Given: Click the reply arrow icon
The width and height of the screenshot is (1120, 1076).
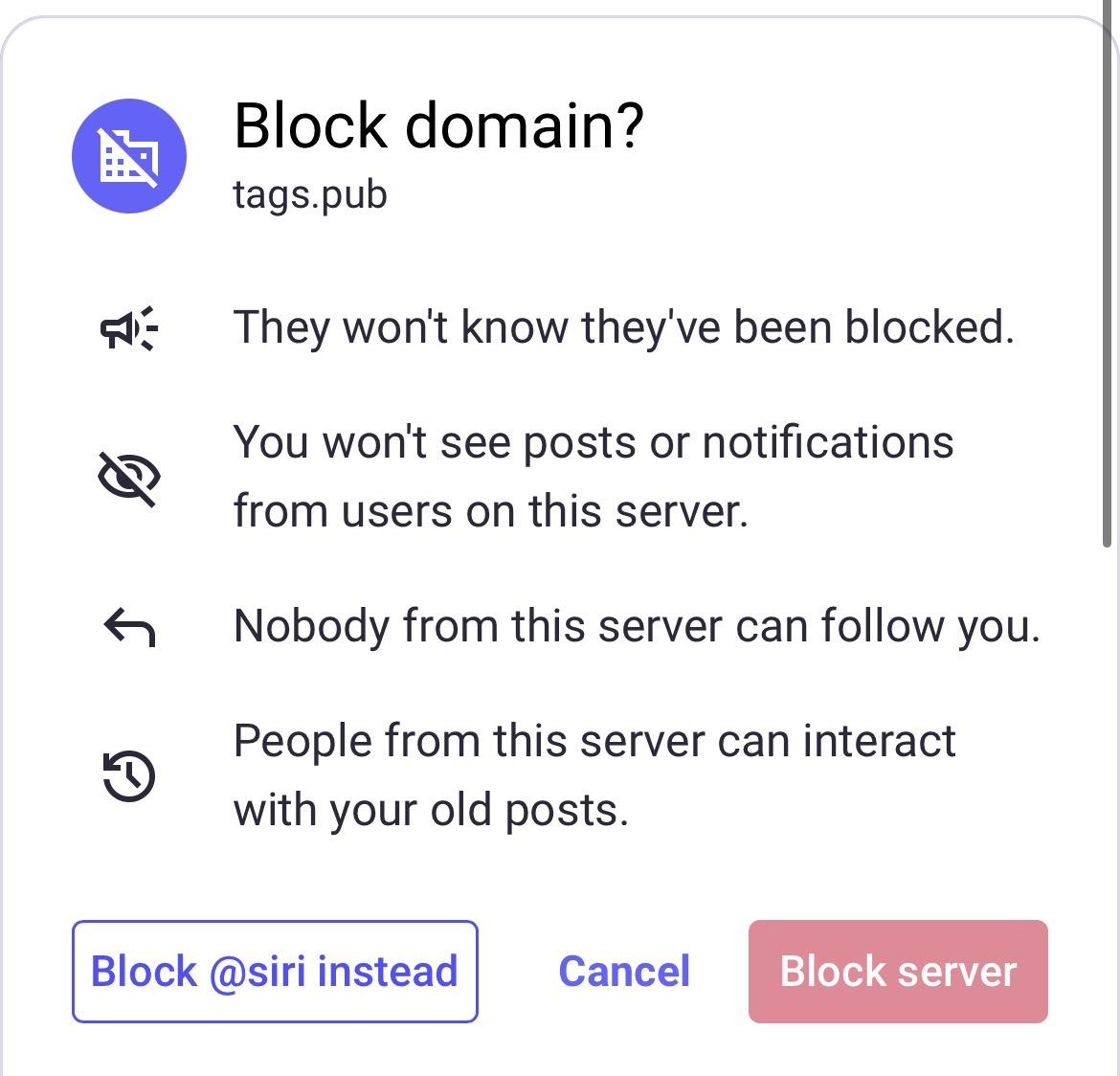Looking at the screenshot, I should pyautogui.click(x=129, y=628).
